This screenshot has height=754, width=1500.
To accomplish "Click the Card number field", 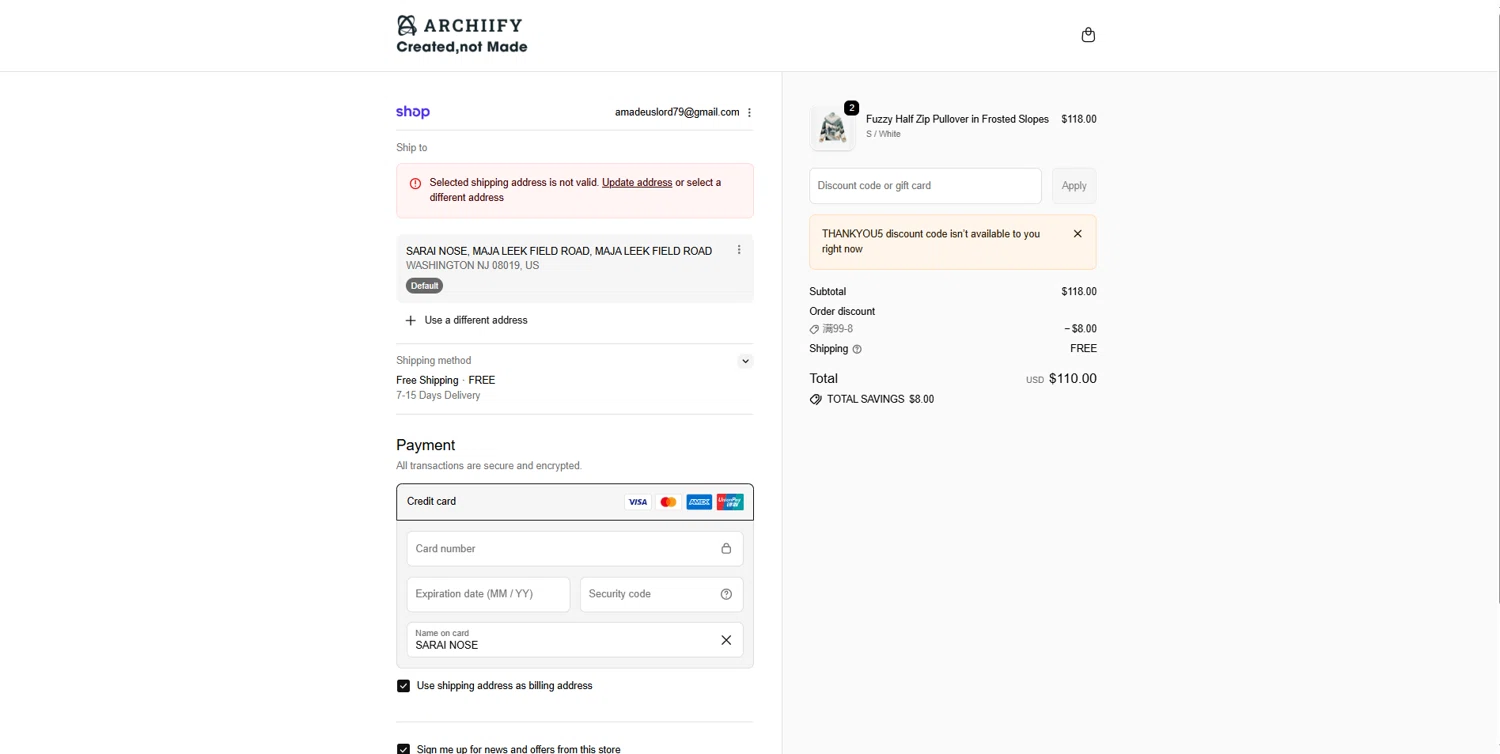I will point(575,549).
